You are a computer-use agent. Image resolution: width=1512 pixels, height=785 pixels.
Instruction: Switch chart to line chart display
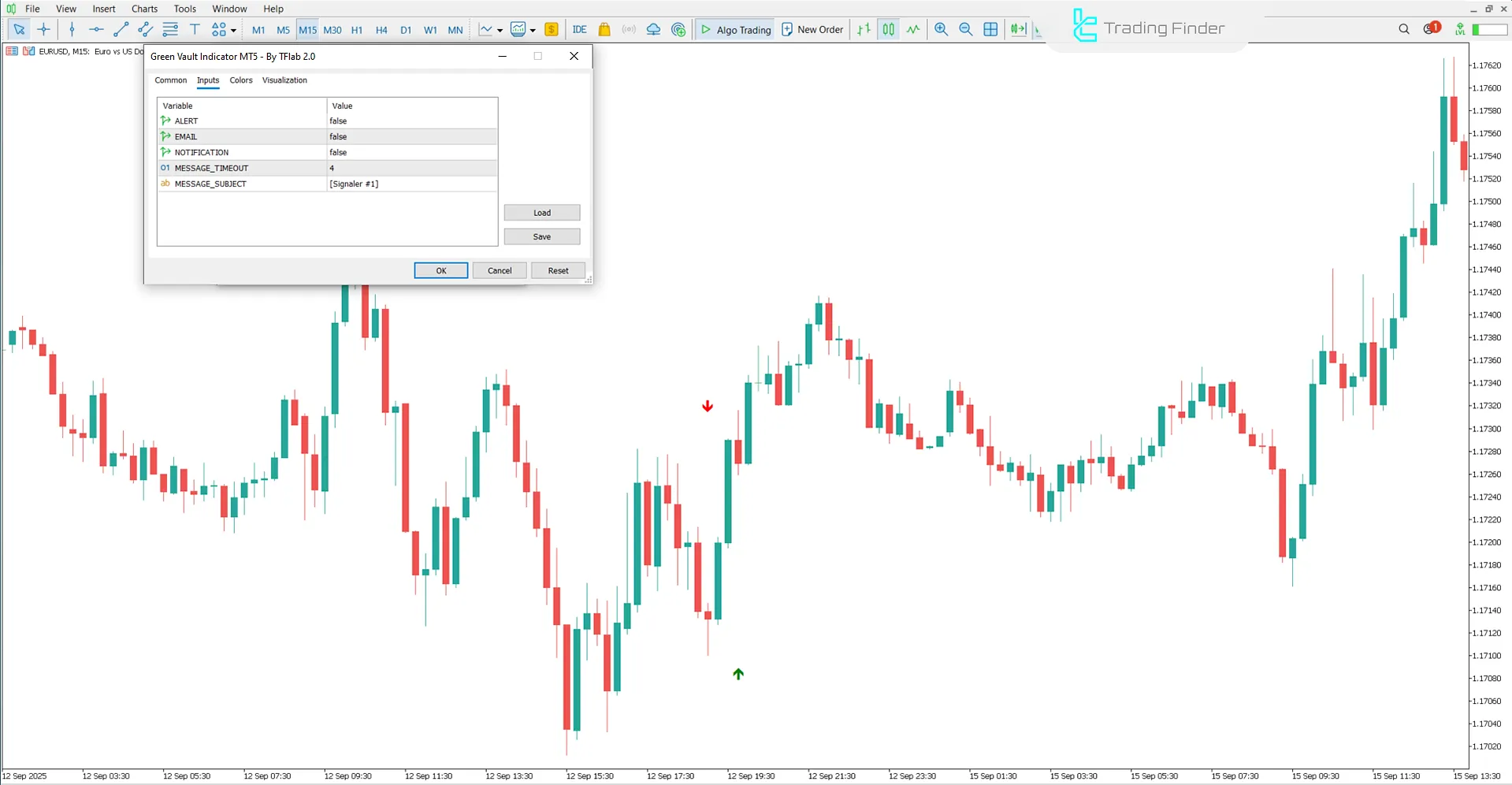pos(912,29)
